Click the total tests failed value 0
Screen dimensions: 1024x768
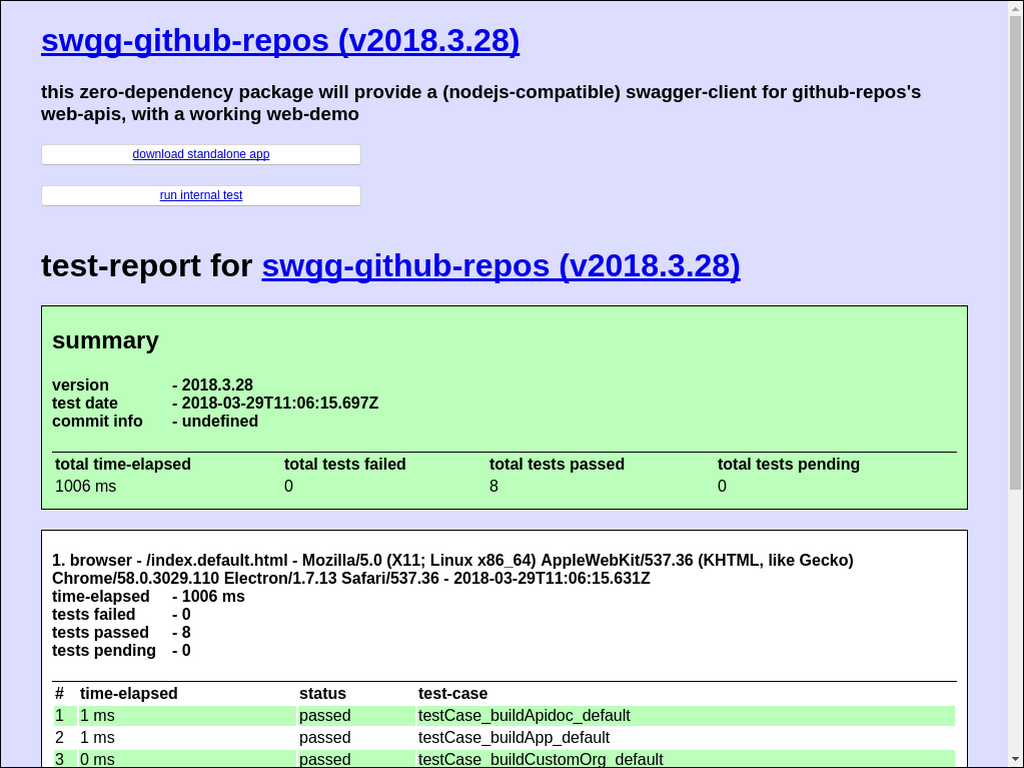click(289, 486)
